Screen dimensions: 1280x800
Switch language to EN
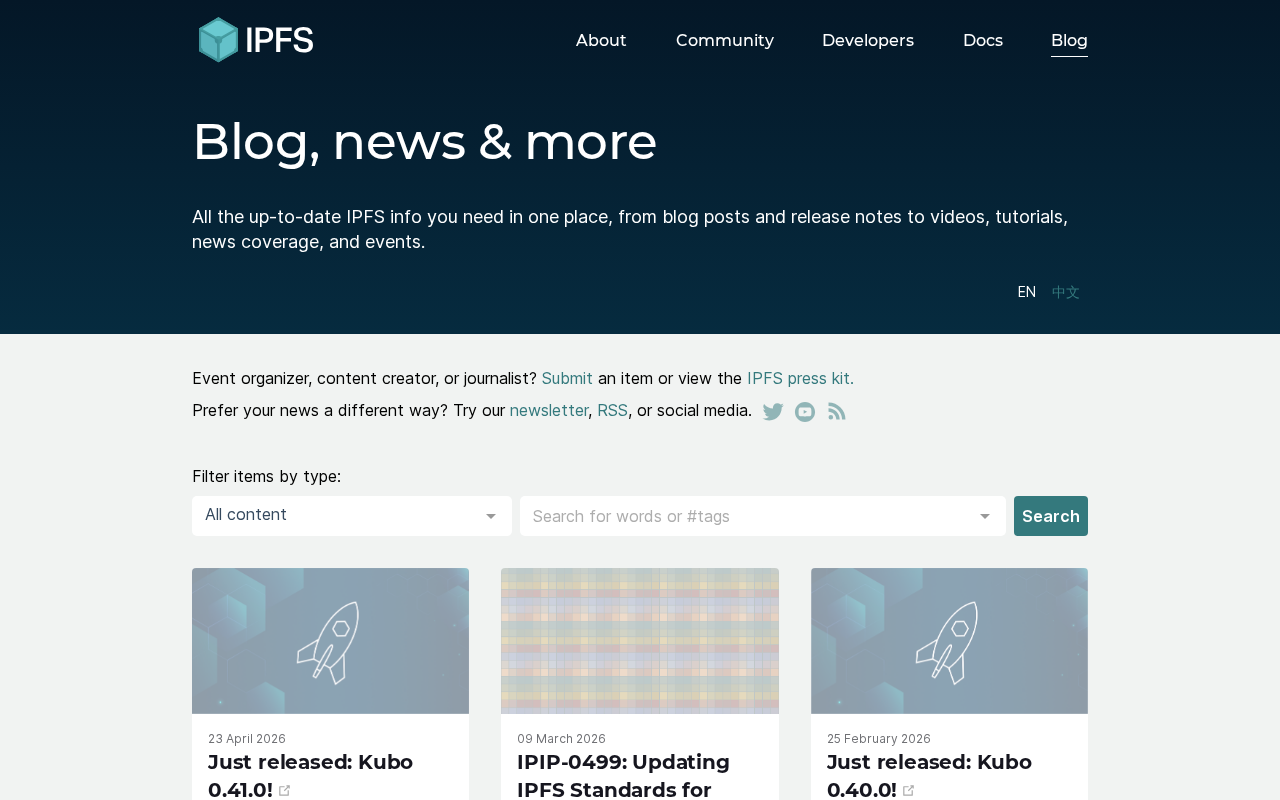pos(1027,292)
